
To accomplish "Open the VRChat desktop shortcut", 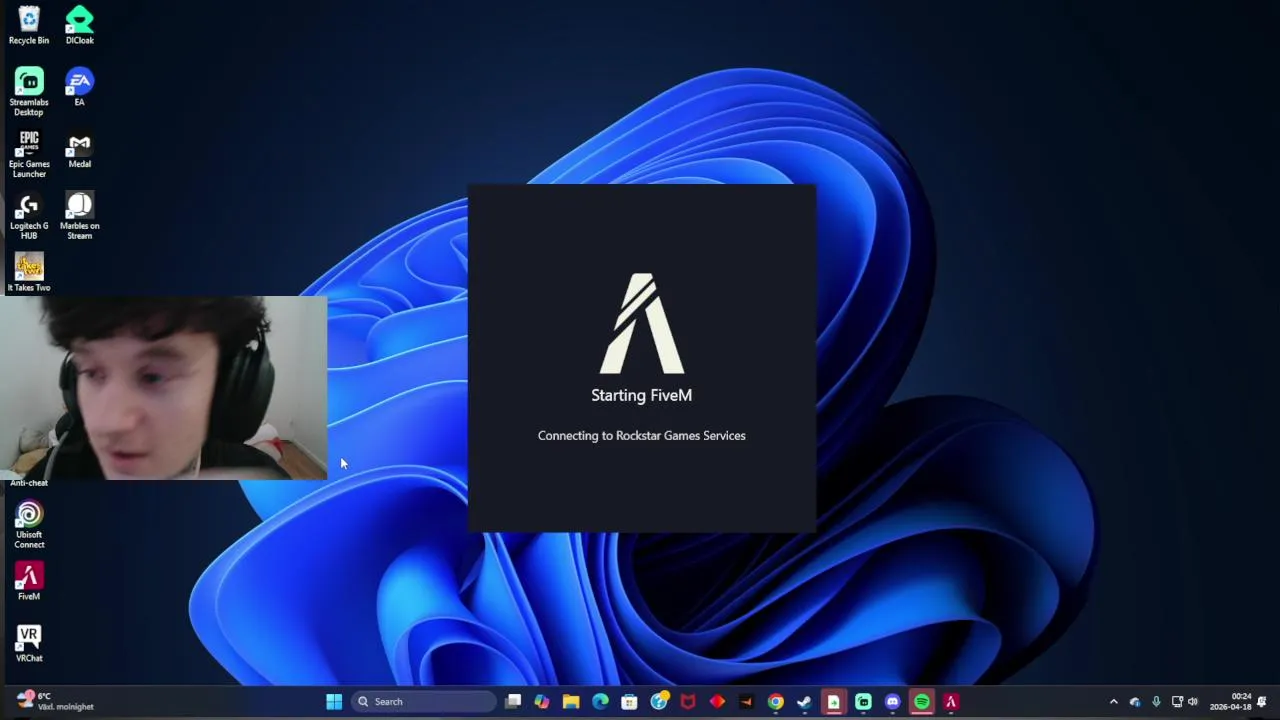I will pyautogui.click(x=29, y=644).
